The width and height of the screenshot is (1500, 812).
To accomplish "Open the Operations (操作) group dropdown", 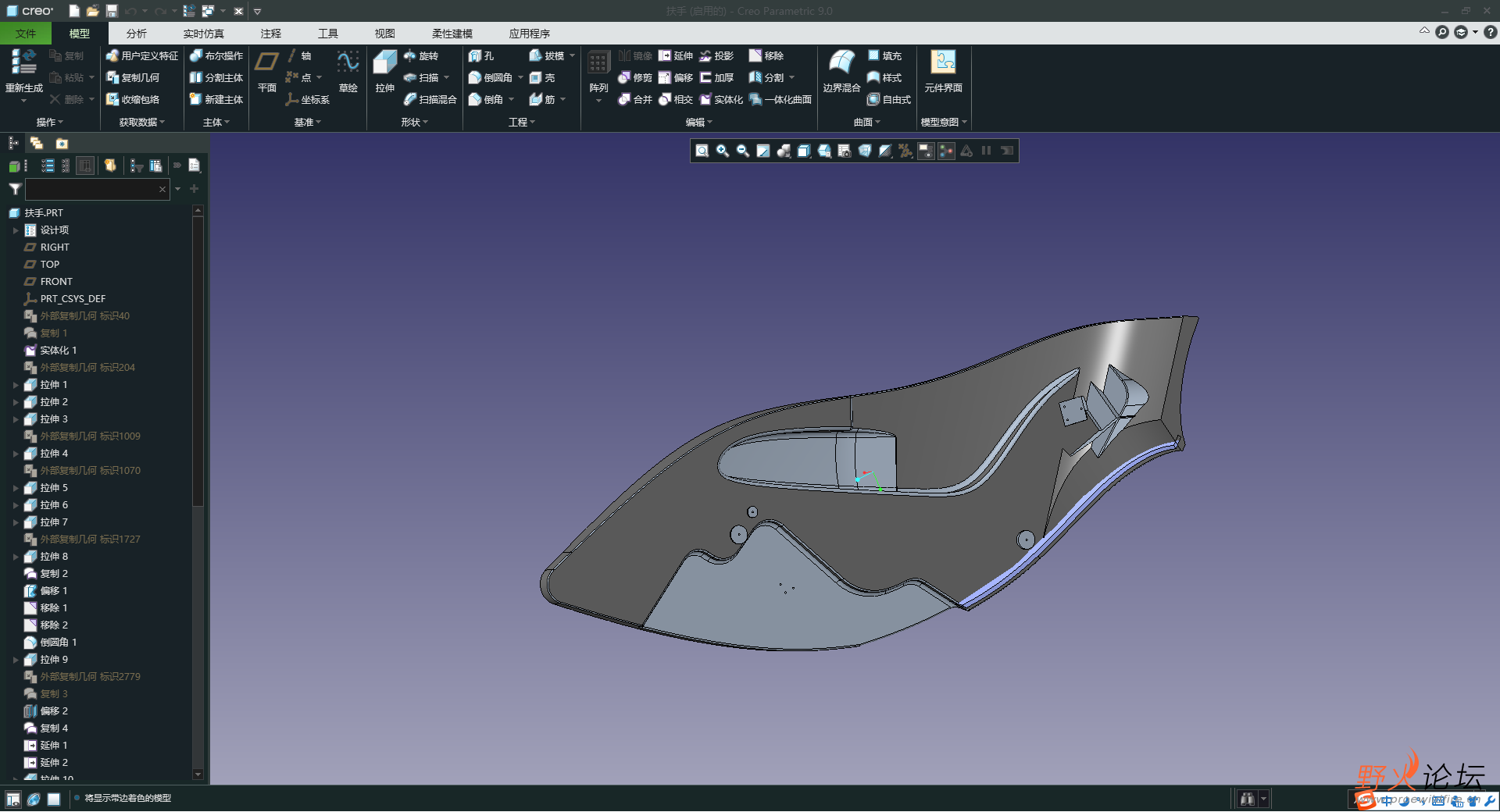I will pos(50,123).
